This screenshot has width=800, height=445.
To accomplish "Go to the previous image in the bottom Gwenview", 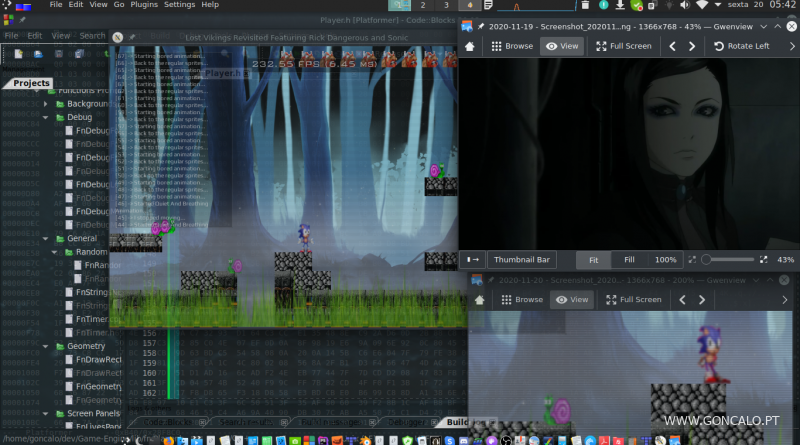I will [682, 300].
